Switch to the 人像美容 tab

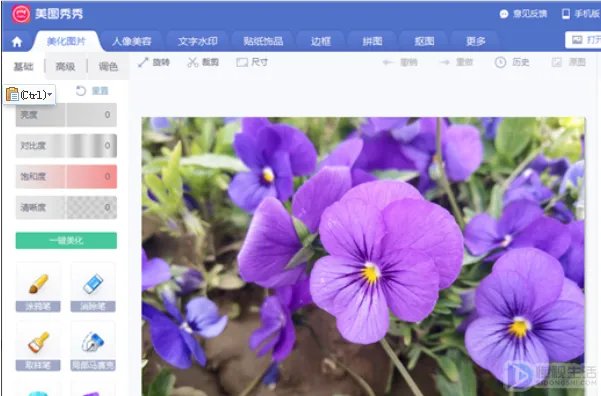[132, 41]
